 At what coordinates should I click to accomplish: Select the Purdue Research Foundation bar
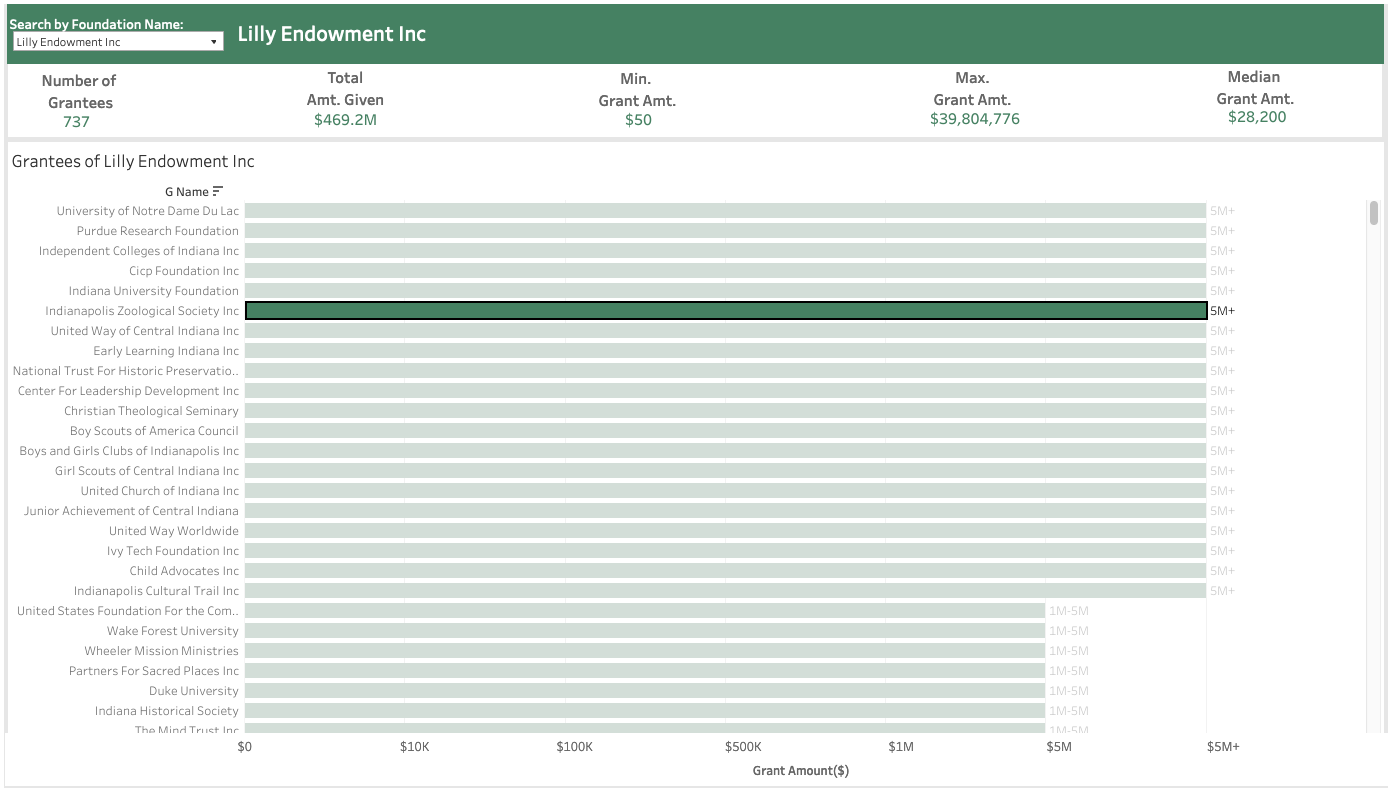click(x=726, y=231)
